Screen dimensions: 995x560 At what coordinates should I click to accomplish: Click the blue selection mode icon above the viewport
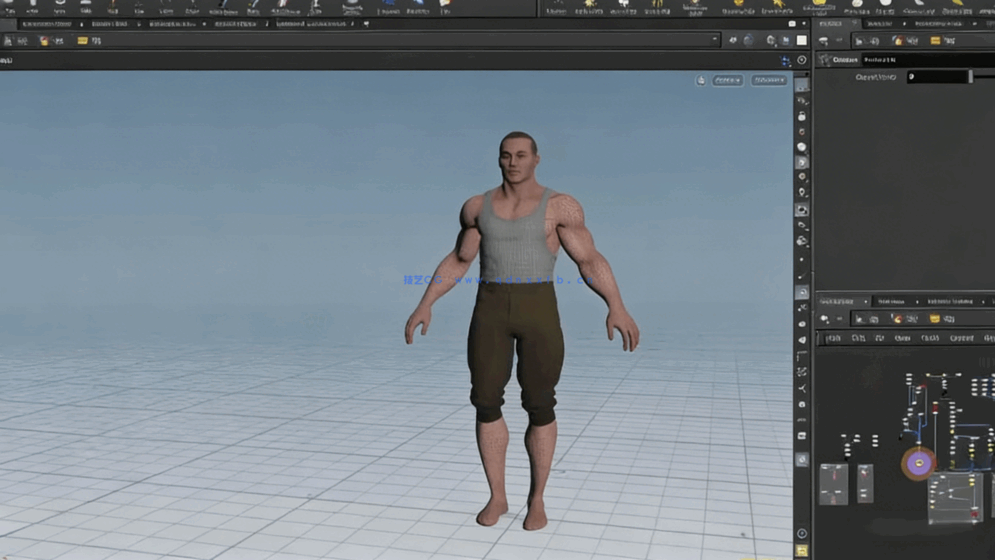point(786,60)
